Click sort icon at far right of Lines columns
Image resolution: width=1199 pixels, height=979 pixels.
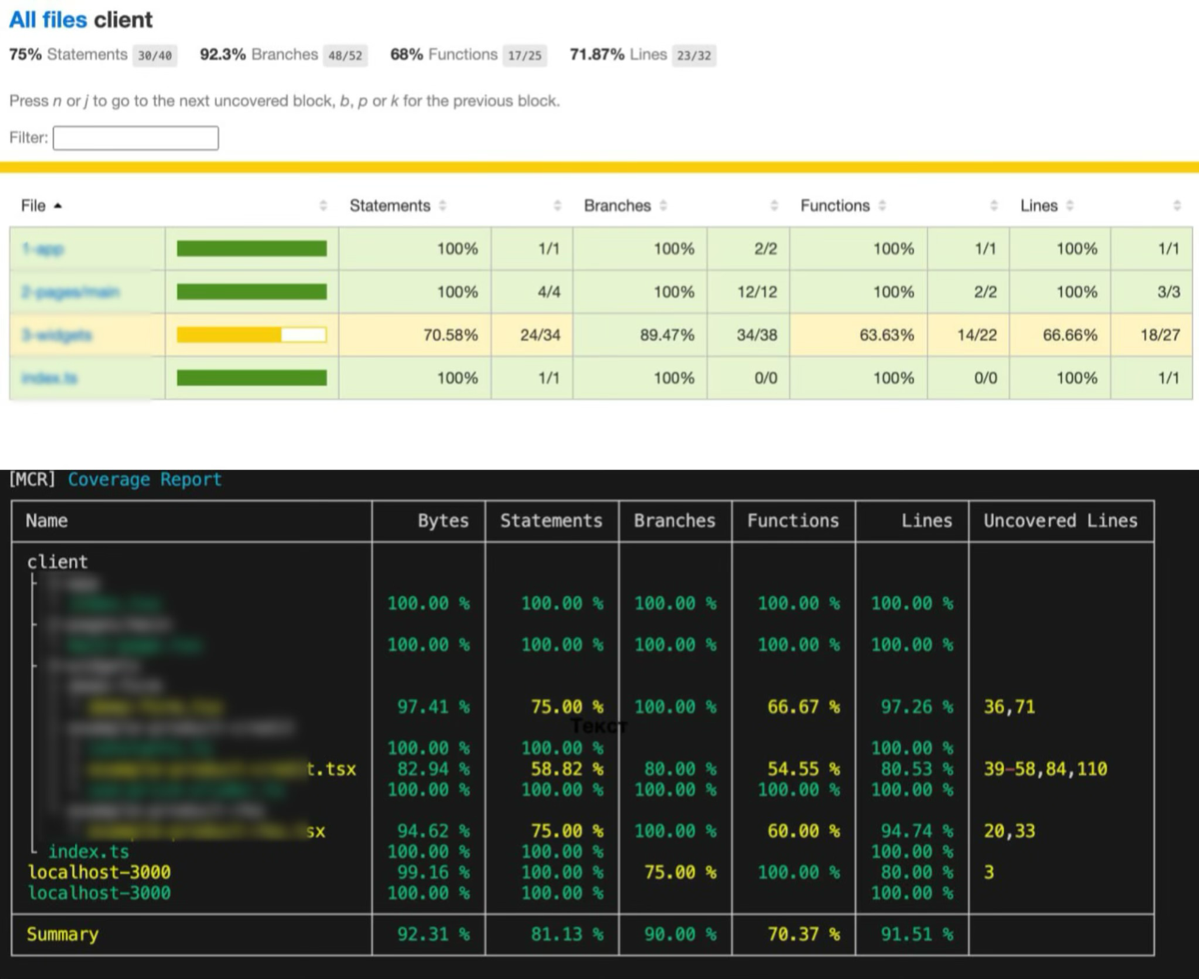[x=1177, y=206]
